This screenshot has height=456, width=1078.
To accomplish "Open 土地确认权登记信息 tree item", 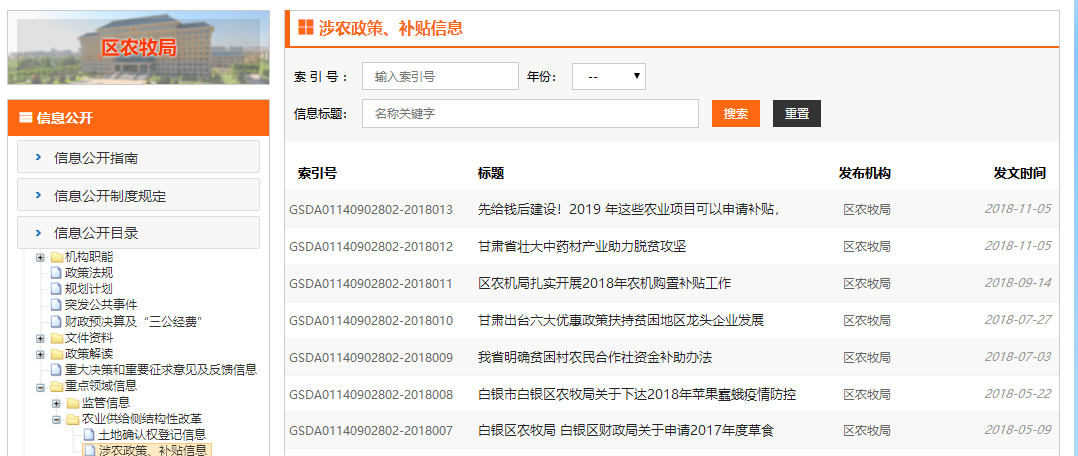I will tap(152, 435).
